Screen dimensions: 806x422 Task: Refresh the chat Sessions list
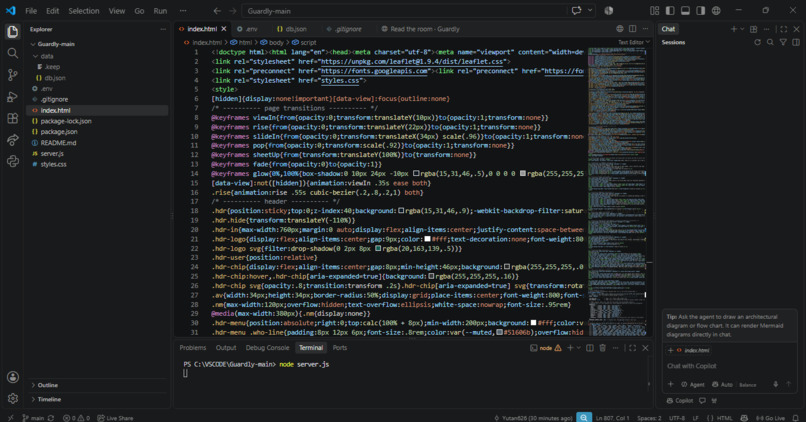(x=757, y=42)
